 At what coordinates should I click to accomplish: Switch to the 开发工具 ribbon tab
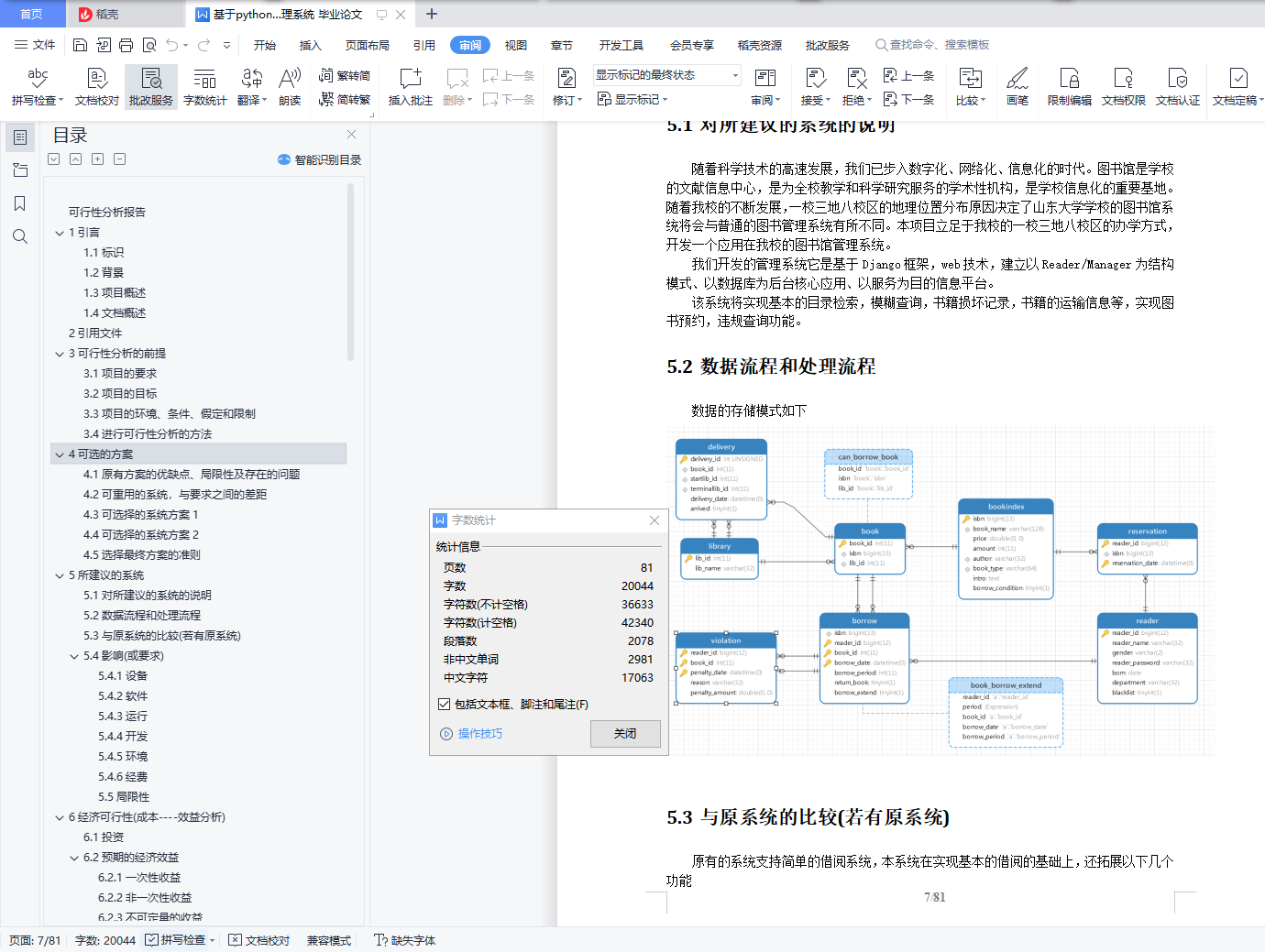[621, 45]
